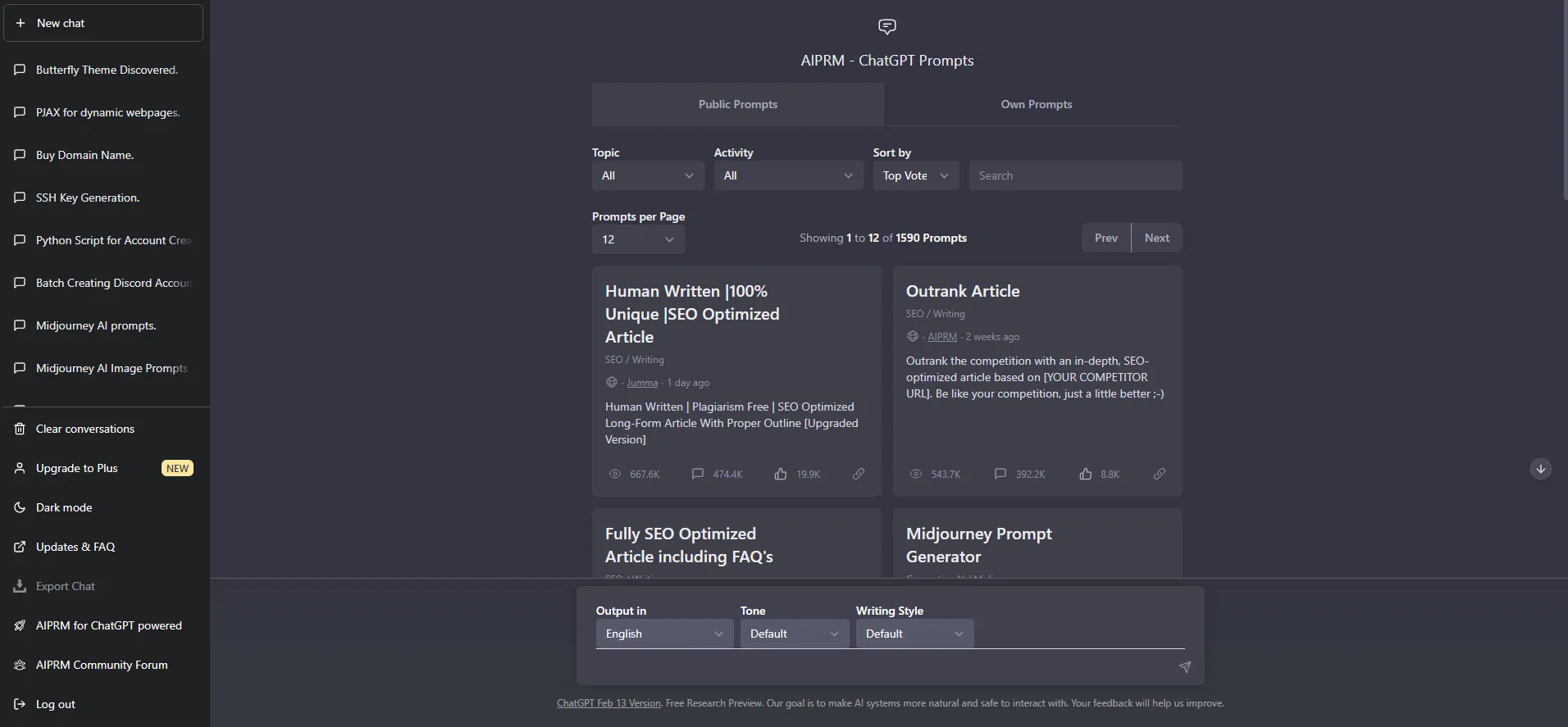The image size is (1568, 727).
Task: Click the community icon for AIPRM Community Forum
Action: click(20, 665)
